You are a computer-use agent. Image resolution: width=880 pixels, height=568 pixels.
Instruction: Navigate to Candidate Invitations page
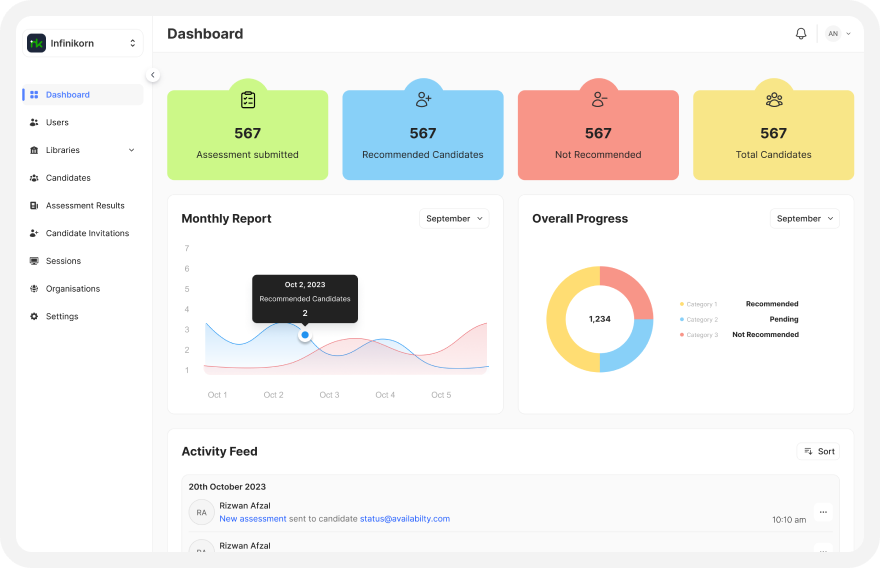tap(87, 233)
